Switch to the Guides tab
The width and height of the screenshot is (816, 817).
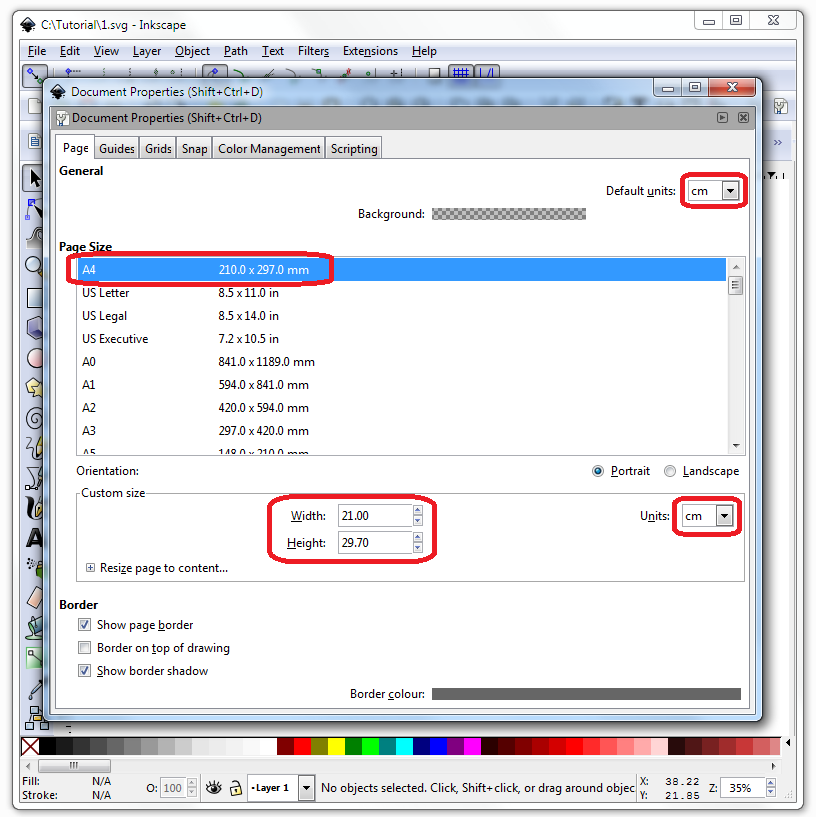click(x=117, y=148)
